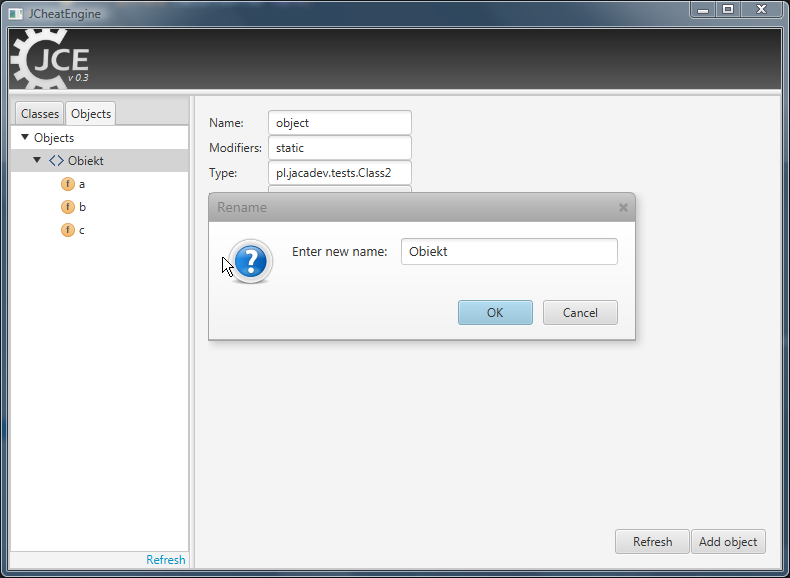
Task: Minimize the JCheatEngine window
Action: pos(703,10)
